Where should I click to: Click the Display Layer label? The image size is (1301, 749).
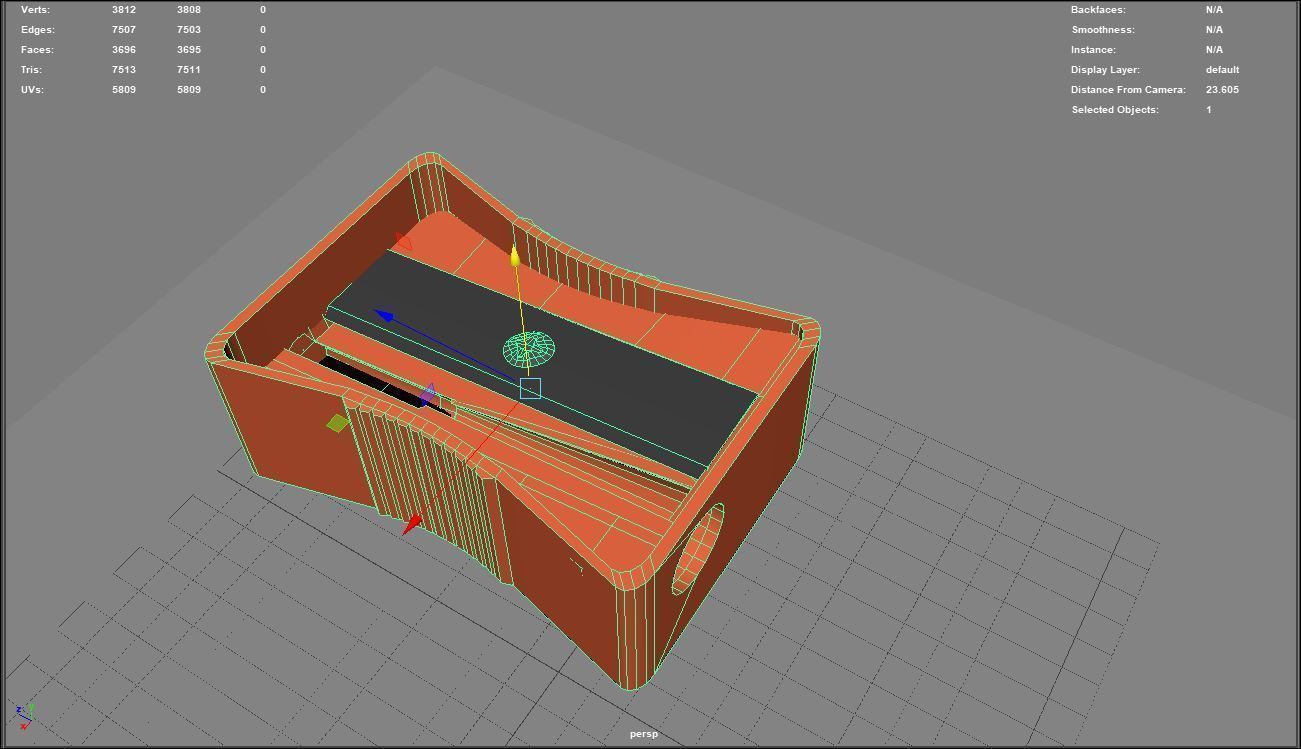(1105, 69)
